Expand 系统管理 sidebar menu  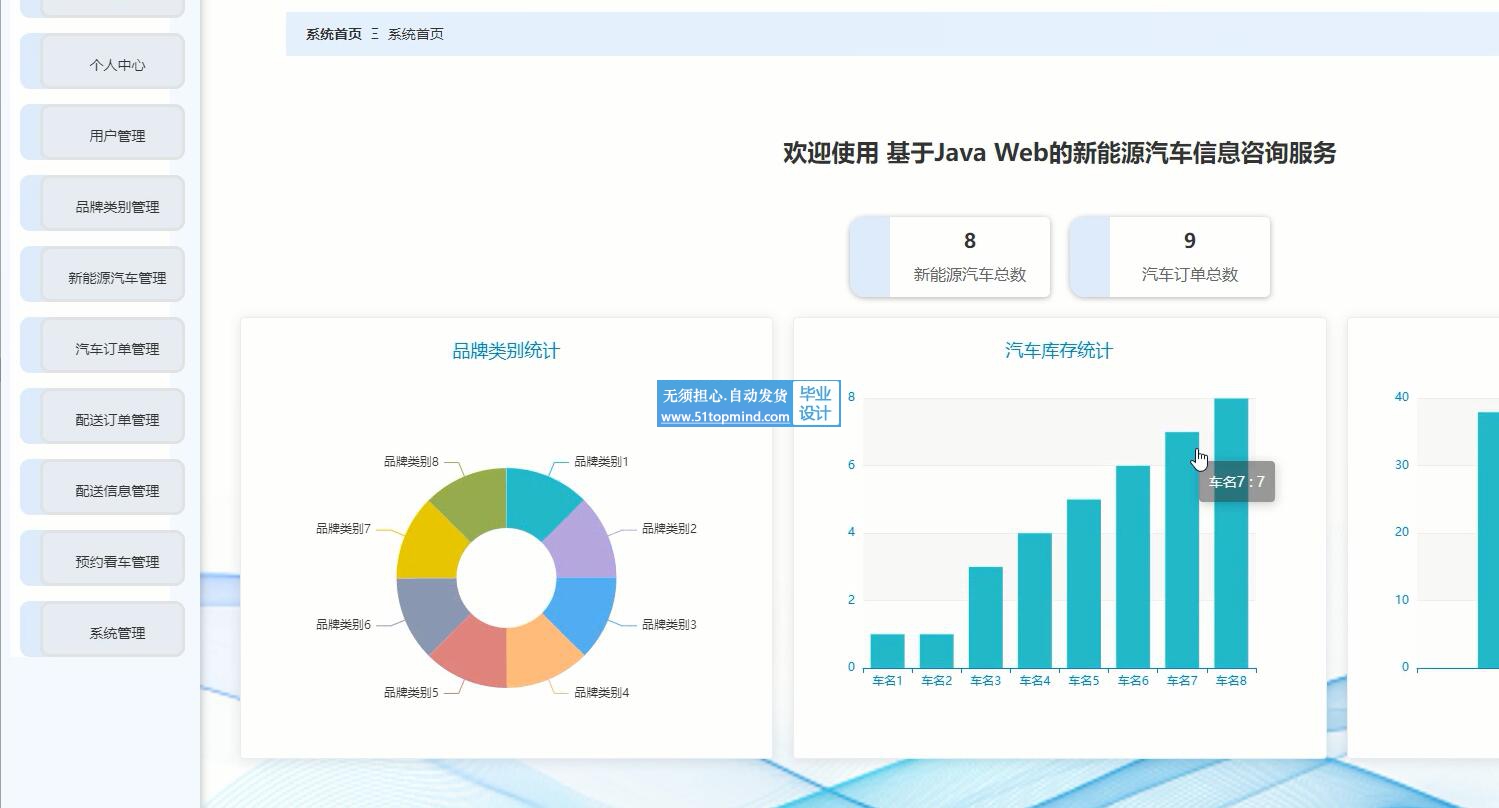(x=116, y=633)
